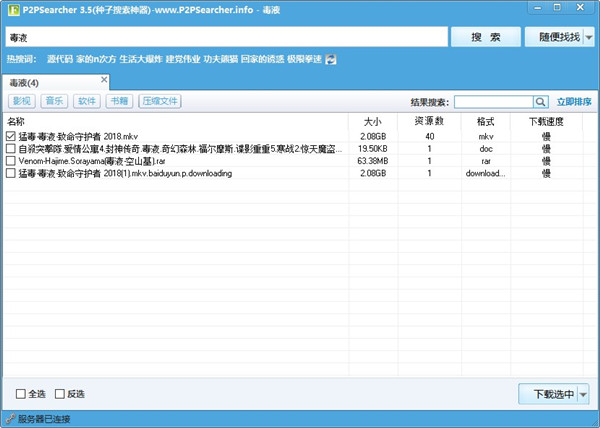
Task: Check the baiduyun.p.downloading result checkbox
Action: [11, 173]
